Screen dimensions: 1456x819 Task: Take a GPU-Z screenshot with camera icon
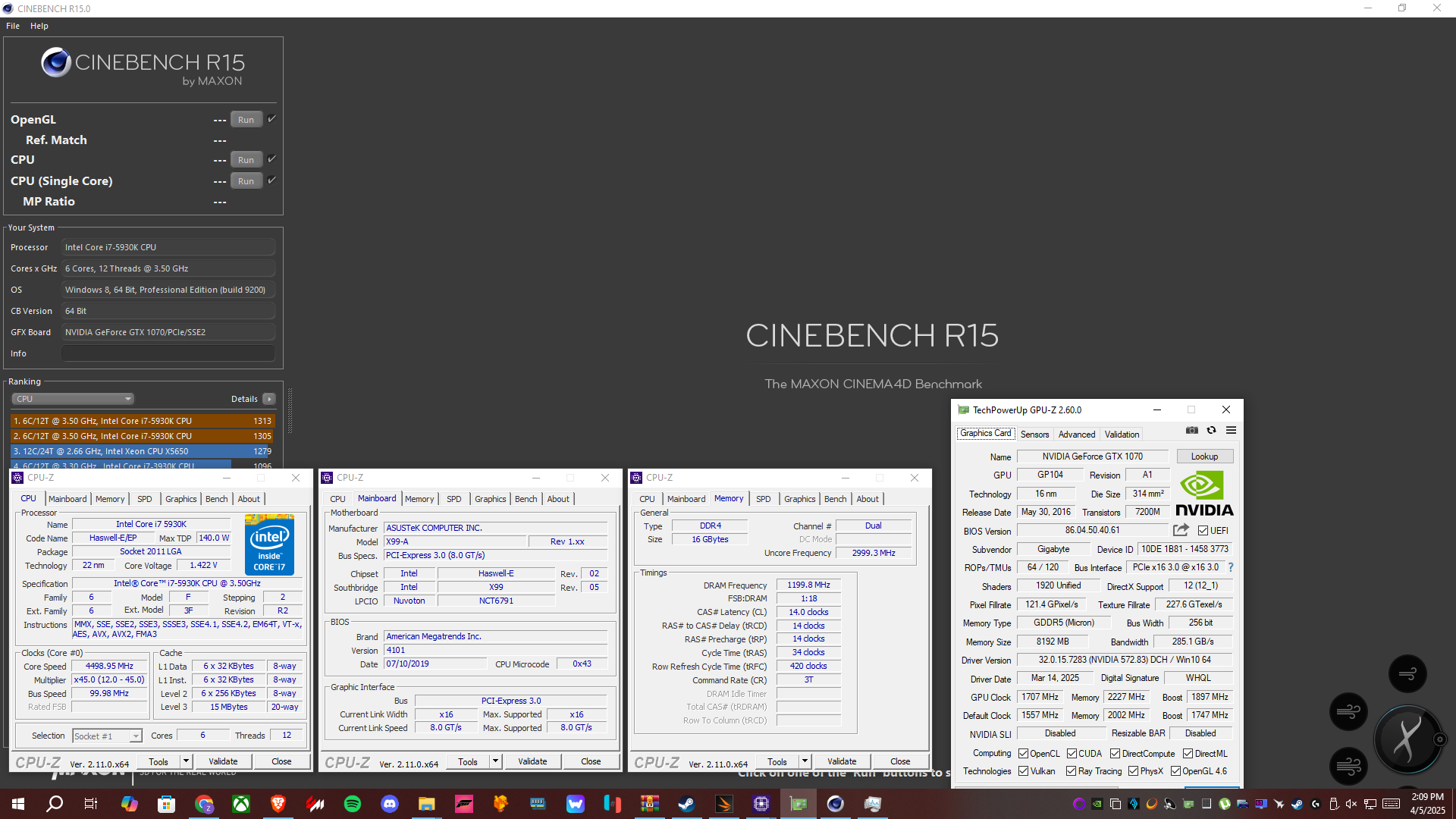[x=1192, y=430]
